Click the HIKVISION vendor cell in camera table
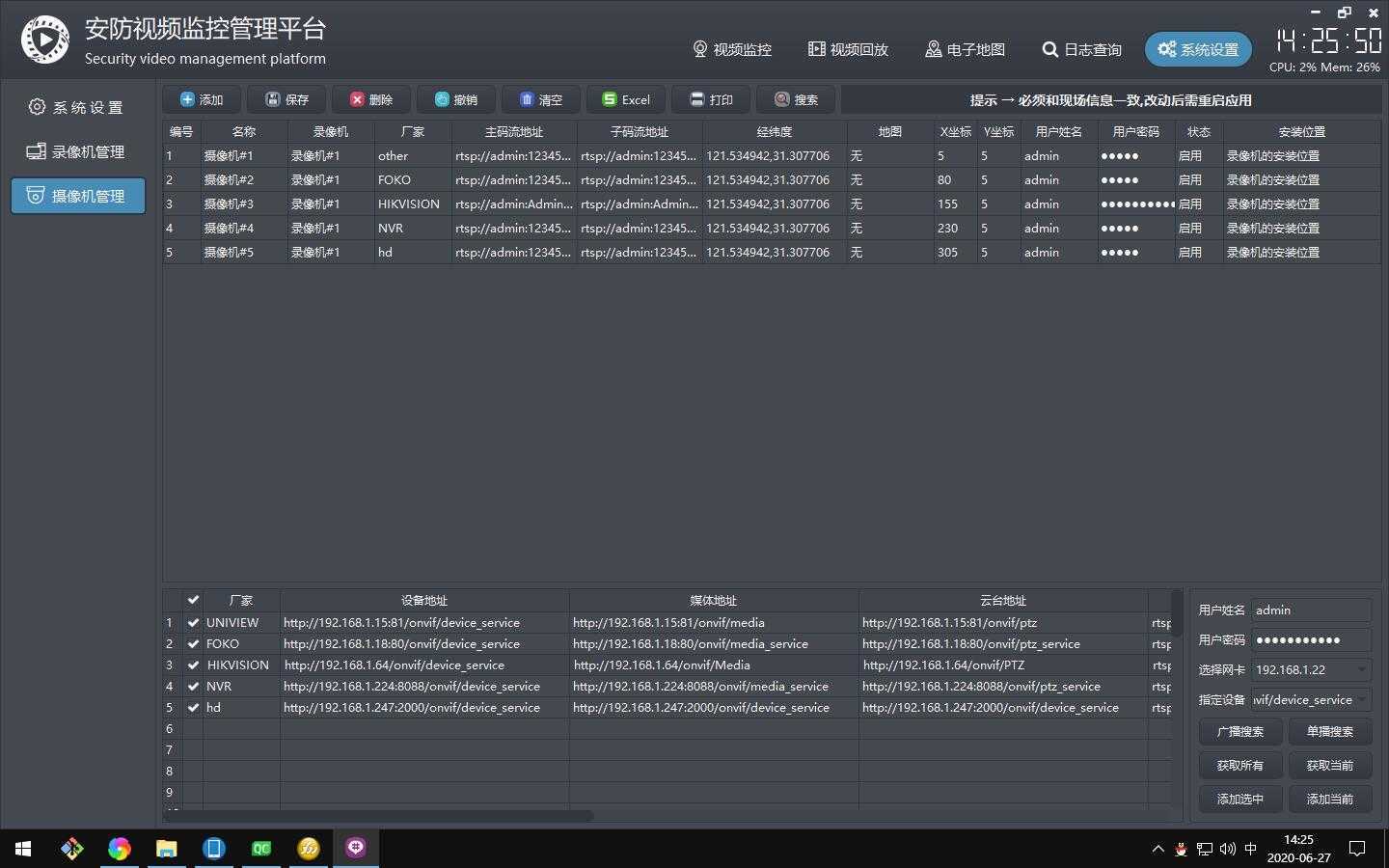The image size is (1389, 868). tap(413, 203)
